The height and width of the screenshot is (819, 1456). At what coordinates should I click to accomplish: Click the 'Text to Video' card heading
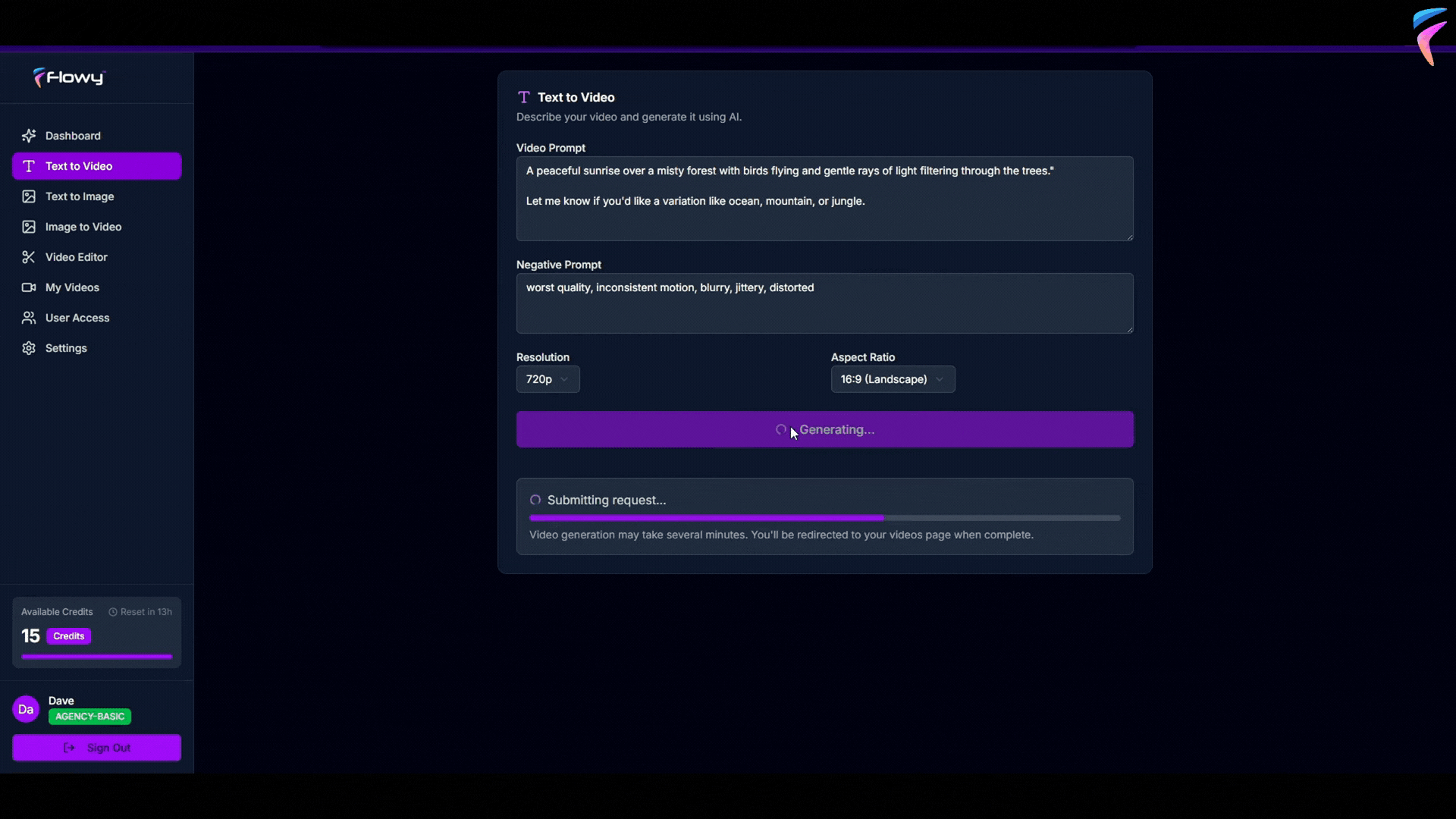point(576,97)
